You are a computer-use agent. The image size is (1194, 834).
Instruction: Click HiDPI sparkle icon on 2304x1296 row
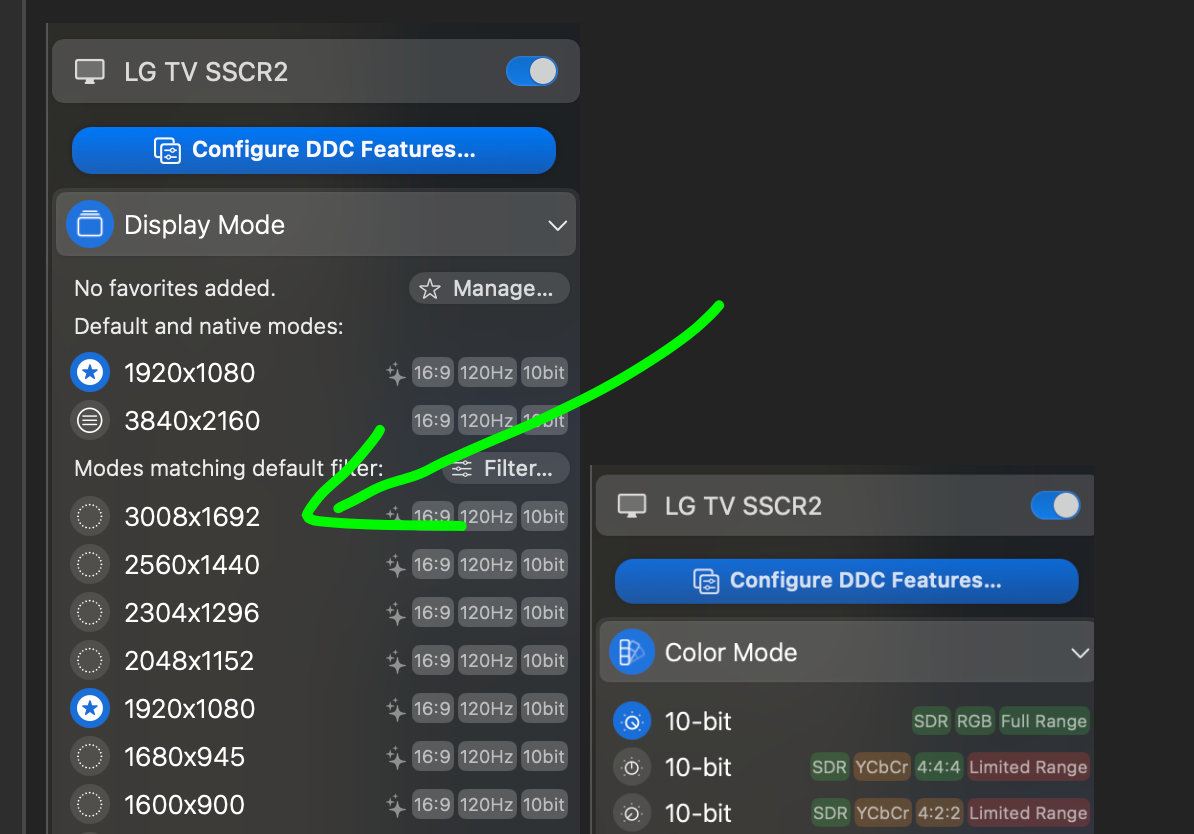coord(395,613)
